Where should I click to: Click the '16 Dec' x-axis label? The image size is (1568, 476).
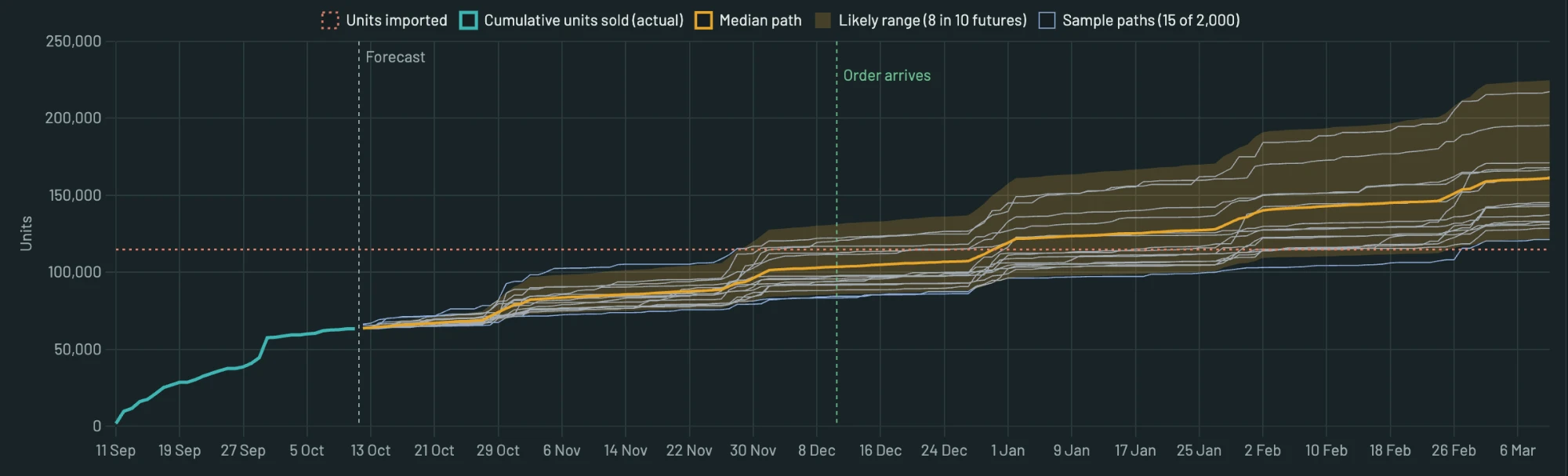880,451
